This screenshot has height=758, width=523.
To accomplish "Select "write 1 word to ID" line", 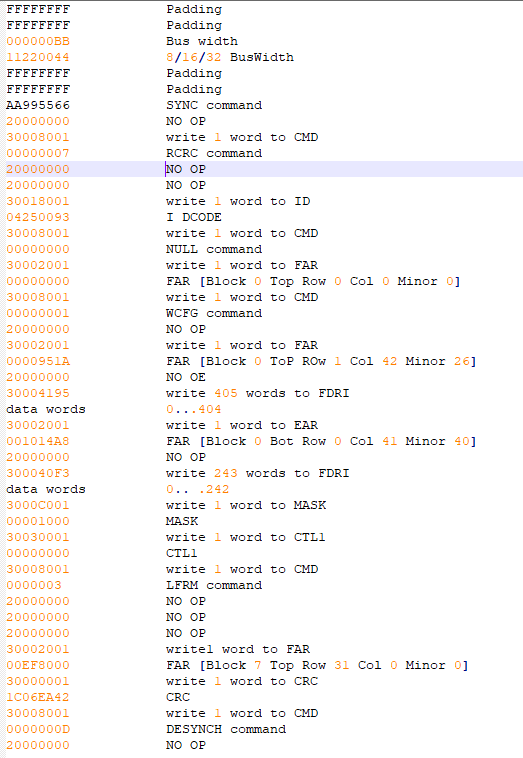I will tap(238, 201).
